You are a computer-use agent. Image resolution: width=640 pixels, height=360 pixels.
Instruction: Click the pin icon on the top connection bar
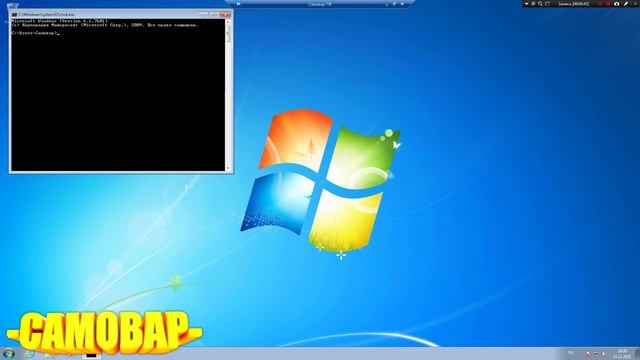pos(238,4)
